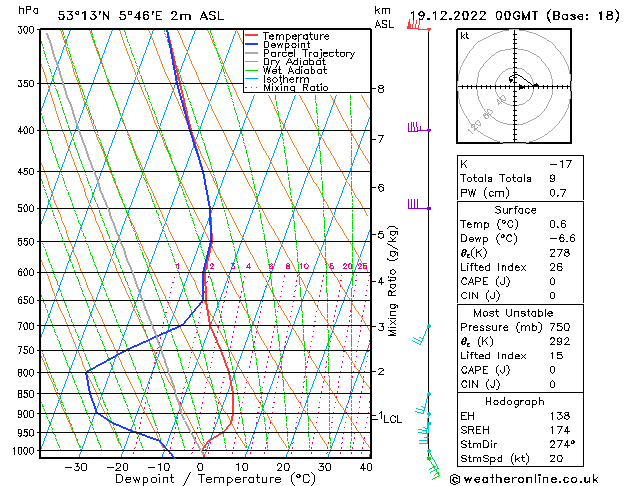Click the Pressure (mb) value 750
This screenshot has width=629, height=486.
[560, 327]
